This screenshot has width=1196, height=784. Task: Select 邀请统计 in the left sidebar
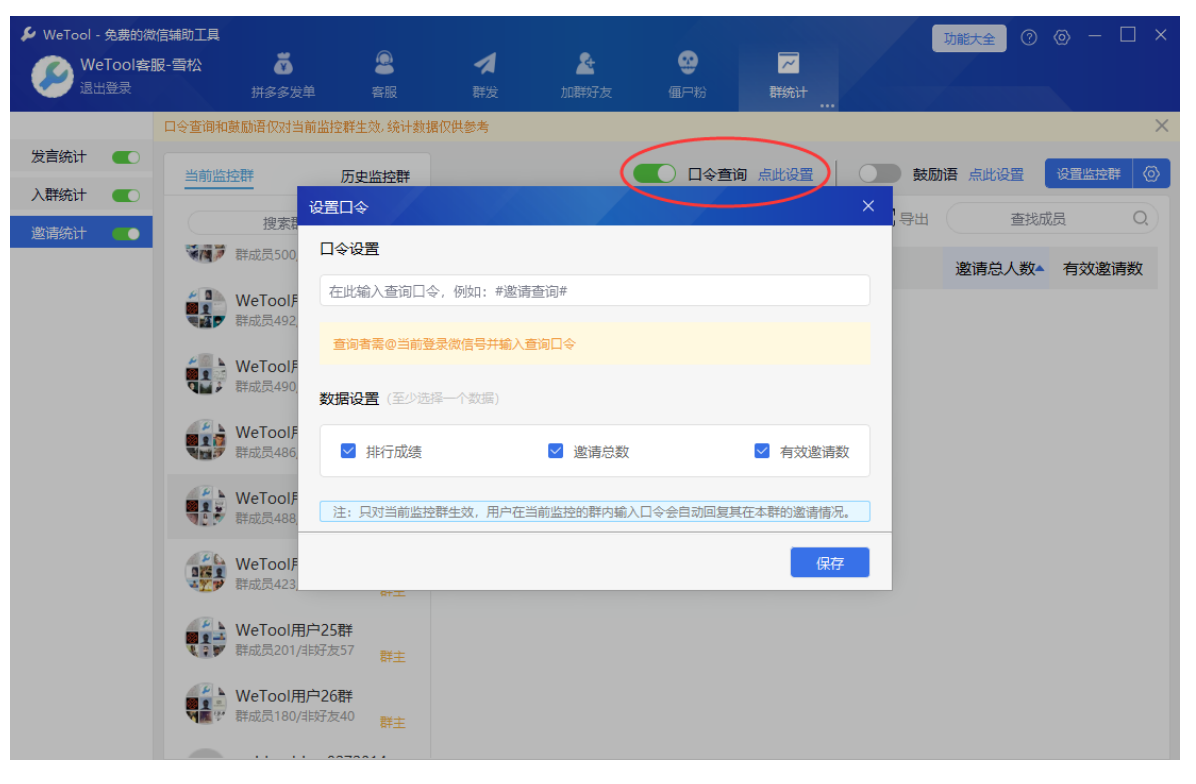click(x=59, y=233)
